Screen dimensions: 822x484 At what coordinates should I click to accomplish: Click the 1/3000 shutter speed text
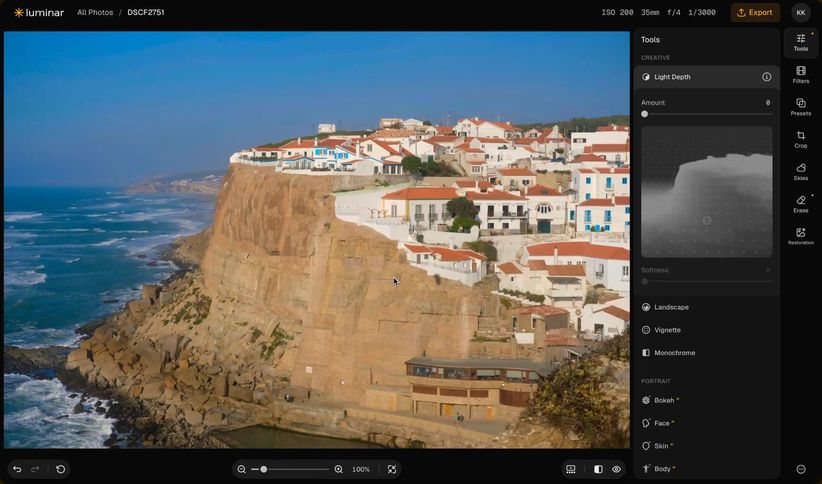click(x=701, y=13)
